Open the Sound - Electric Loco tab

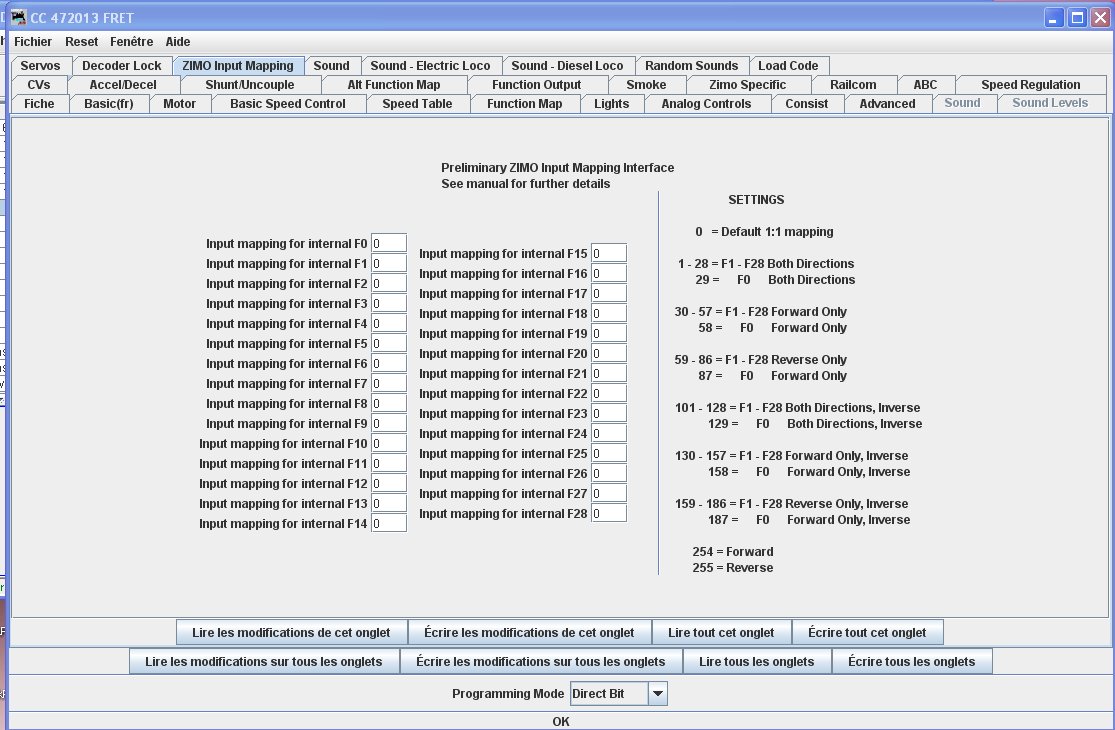click(x=430, y=65)
